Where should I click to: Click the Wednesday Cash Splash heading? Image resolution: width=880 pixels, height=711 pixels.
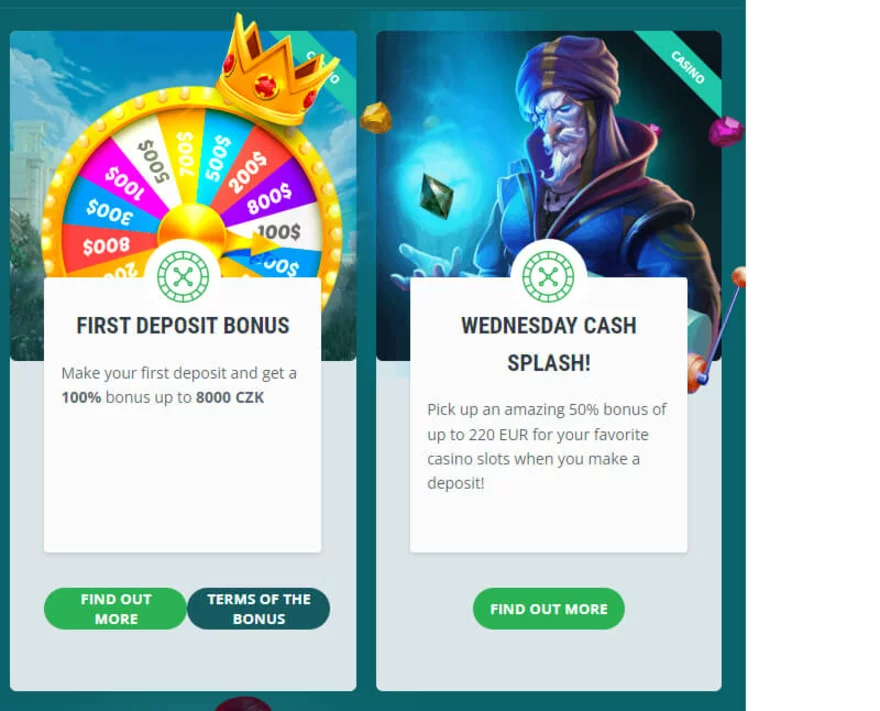click(x=548, y=344)
